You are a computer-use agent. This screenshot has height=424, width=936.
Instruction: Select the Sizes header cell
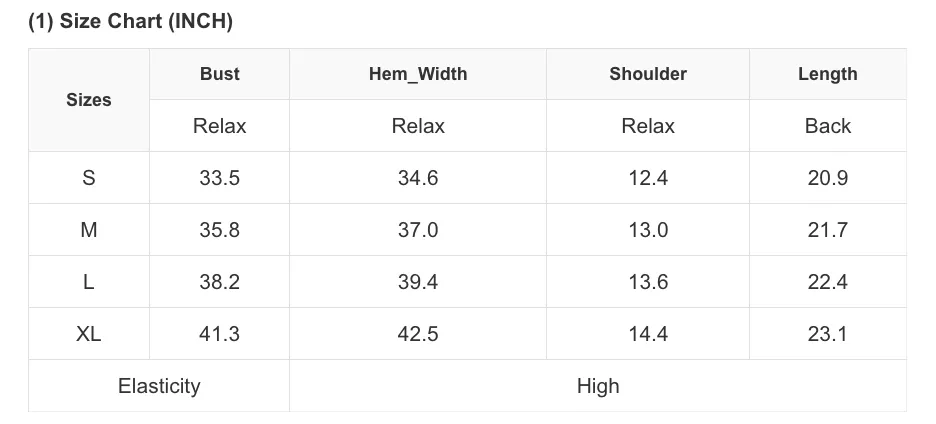pos(89,100)
